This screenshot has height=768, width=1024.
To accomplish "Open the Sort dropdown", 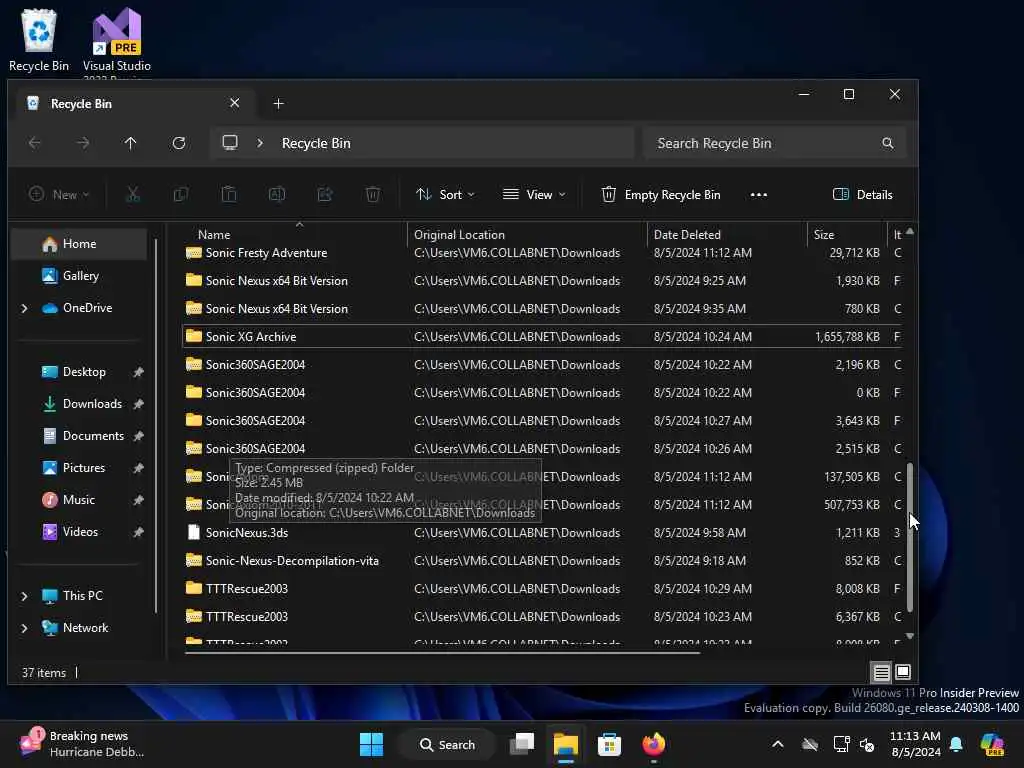I will (445, 195).
